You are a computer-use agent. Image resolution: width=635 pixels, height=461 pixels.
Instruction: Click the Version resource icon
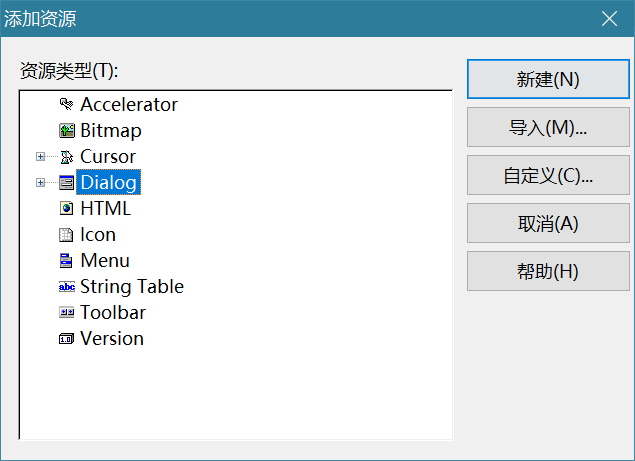(67, 338)
